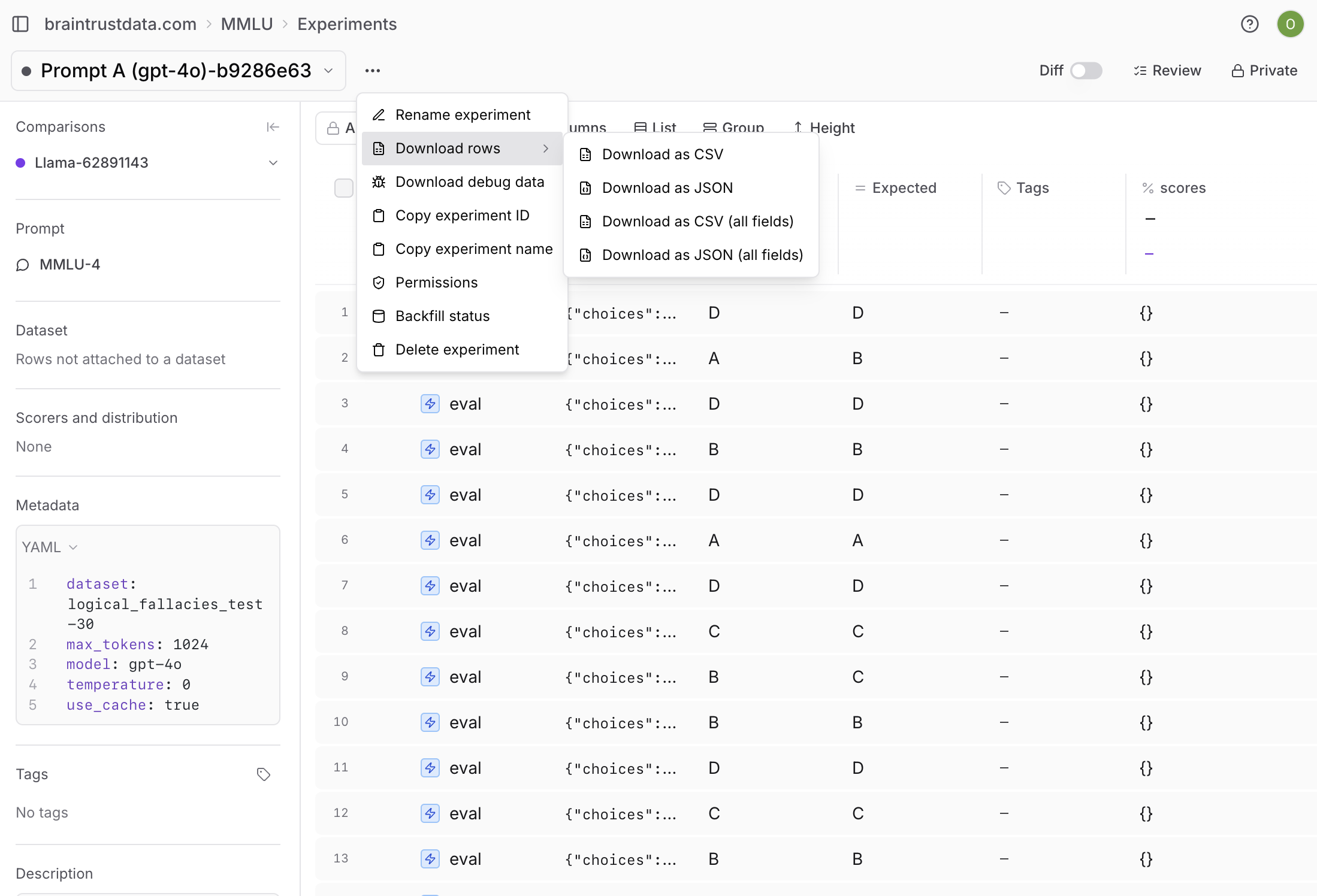The height and width of the screenshot is (896, 1317).
Task: Select Download as CSV
Action: point(662,155)
